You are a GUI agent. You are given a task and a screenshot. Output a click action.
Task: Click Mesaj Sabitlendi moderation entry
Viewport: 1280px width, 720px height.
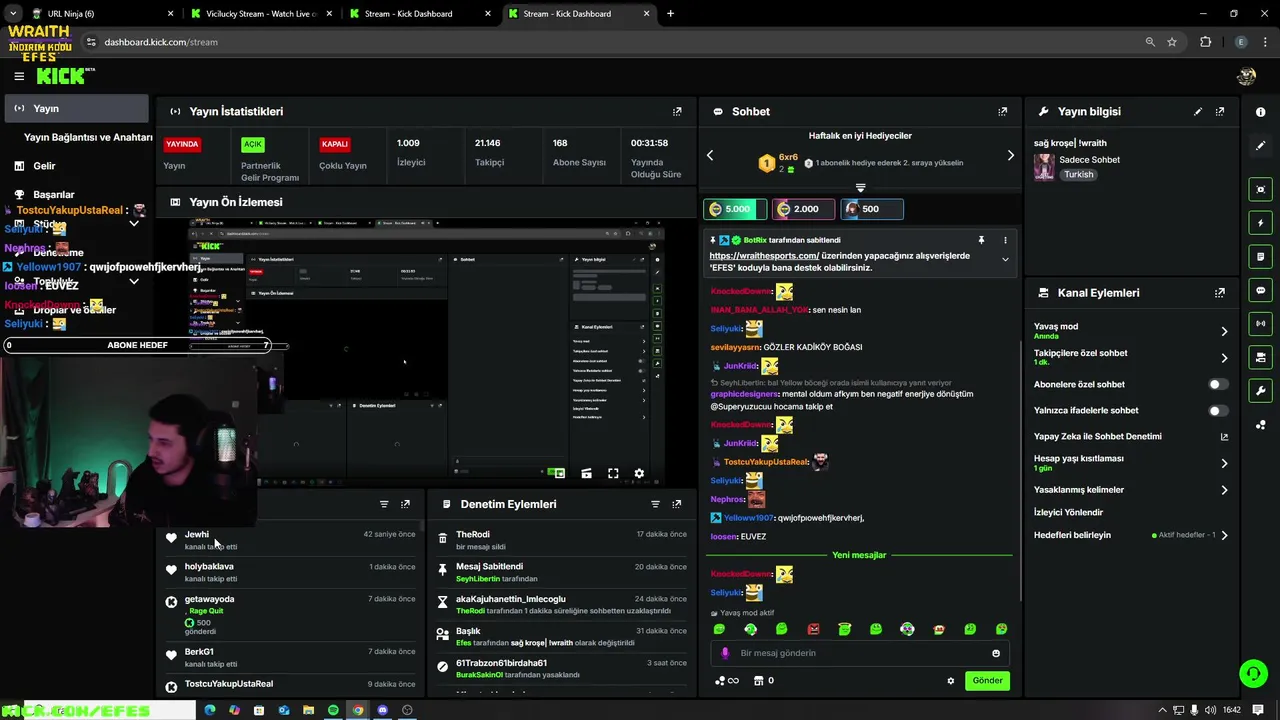tap(563, 572)
